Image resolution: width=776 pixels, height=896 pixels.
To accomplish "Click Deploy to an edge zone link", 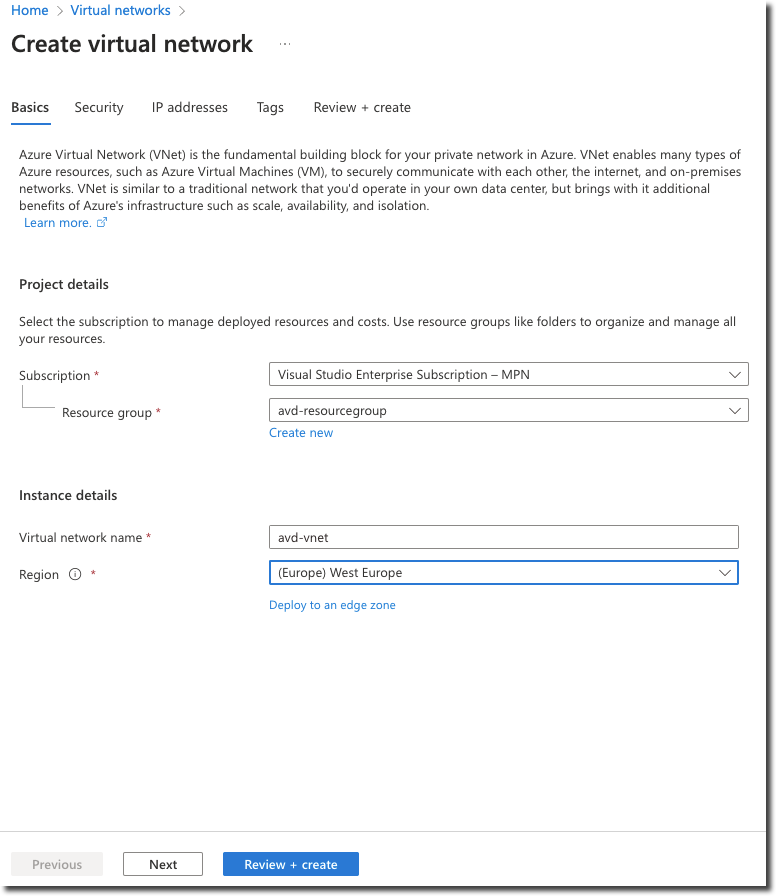I will point(332,605).
